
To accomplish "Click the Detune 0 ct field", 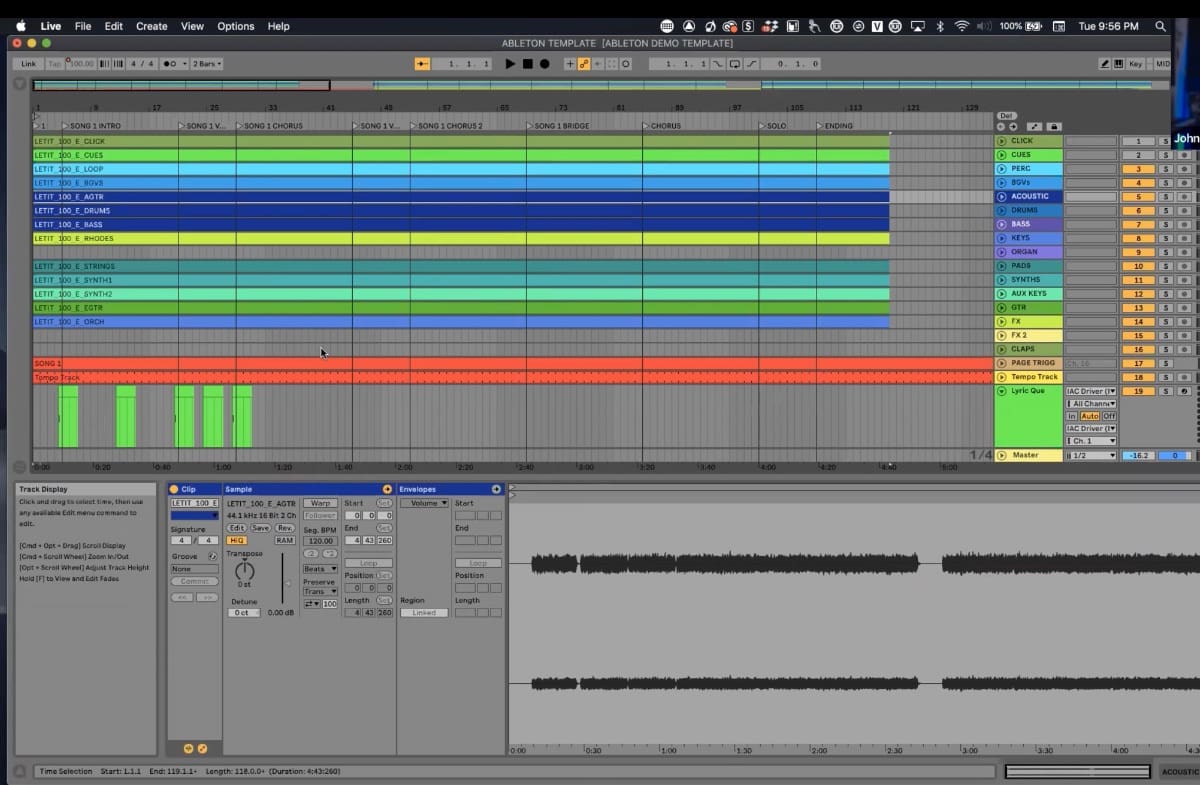I will 243,612.
